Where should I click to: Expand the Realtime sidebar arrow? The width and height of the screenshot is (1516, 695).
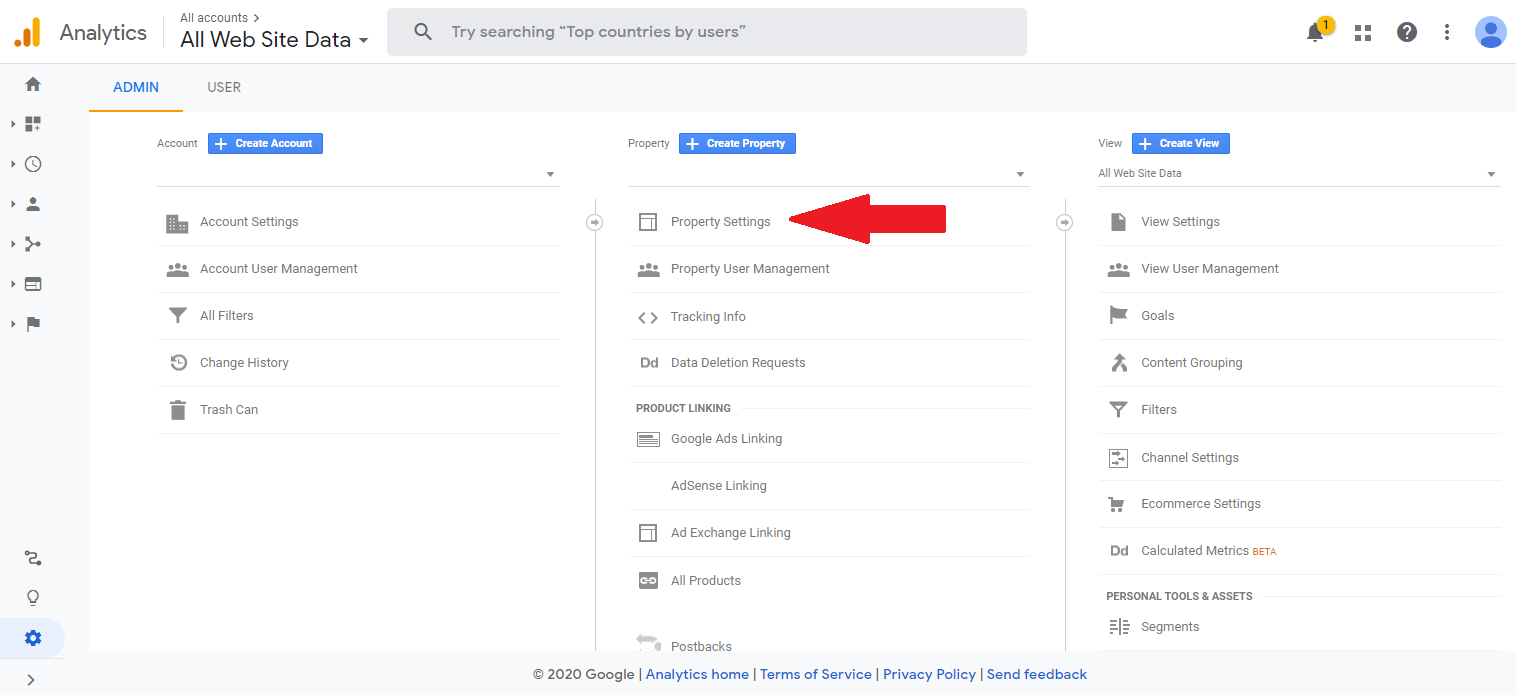[x=14, y=164]
